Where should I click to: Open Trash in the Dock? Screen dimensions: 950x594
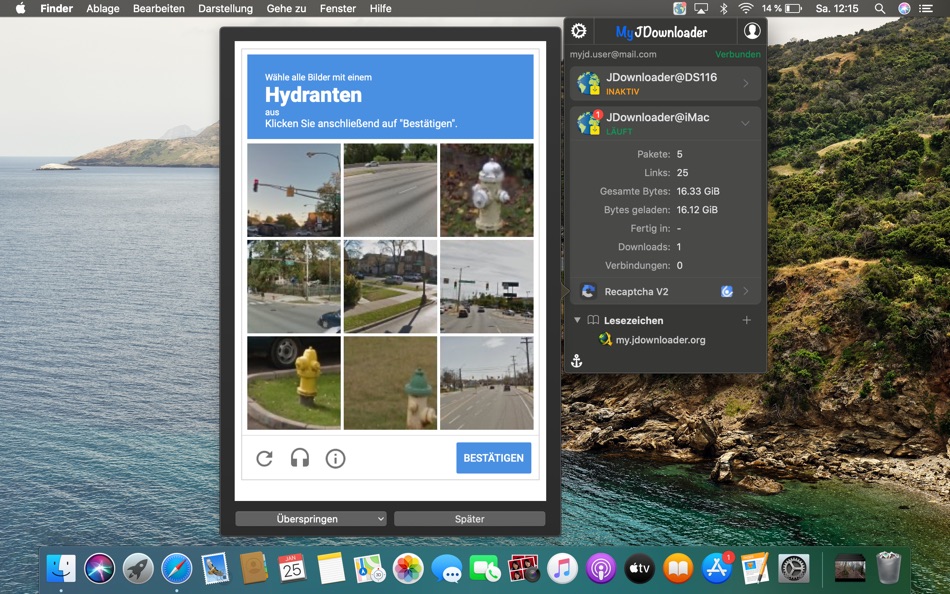coord(888,568)
